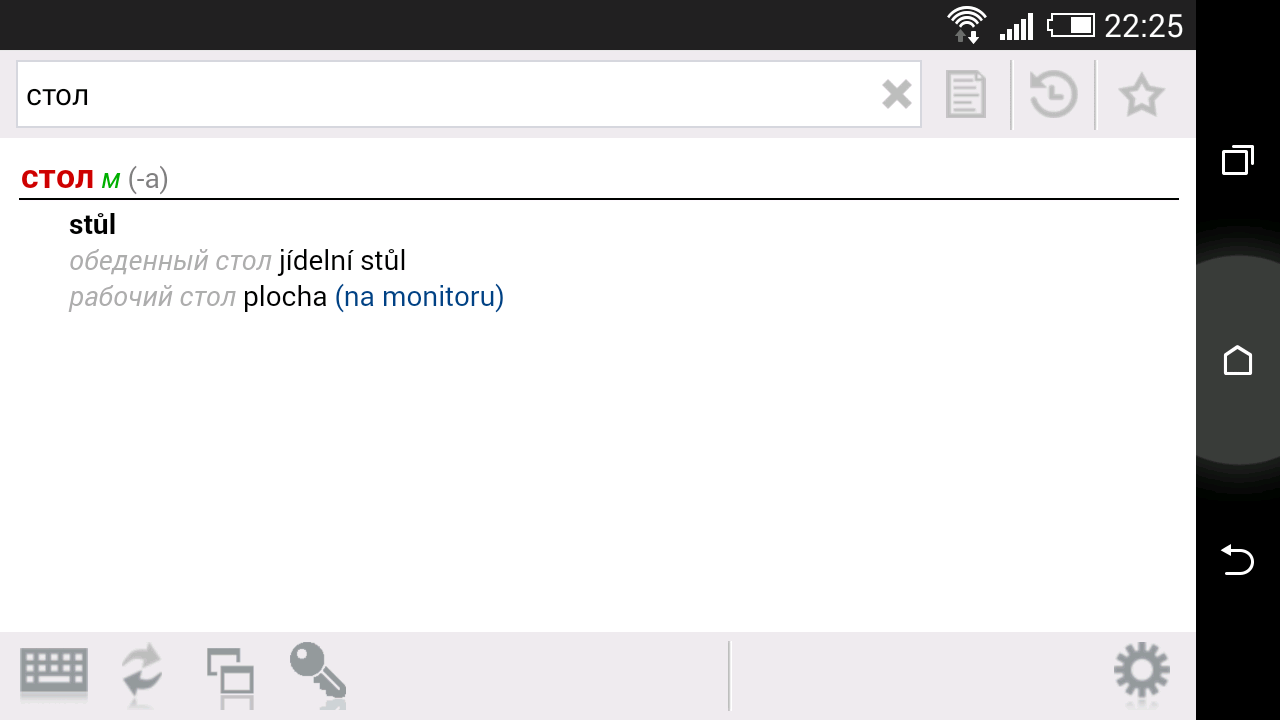Viewport: 1280px width, 720px height.
Task: Tap the translation stůl
Action: [x=92, y=225]
